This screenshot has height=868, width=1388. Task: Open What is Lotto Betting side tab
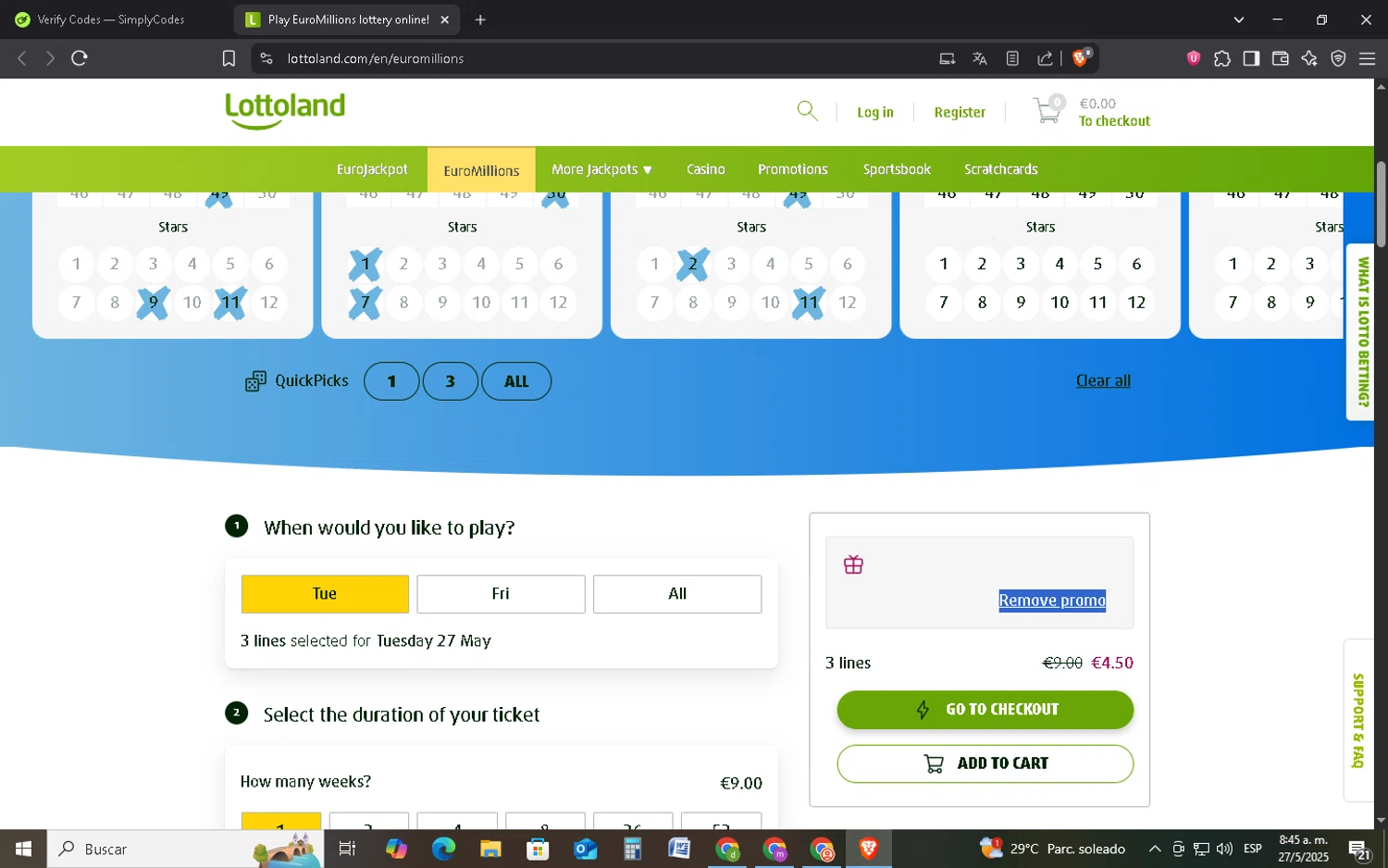pos(1361,332)
